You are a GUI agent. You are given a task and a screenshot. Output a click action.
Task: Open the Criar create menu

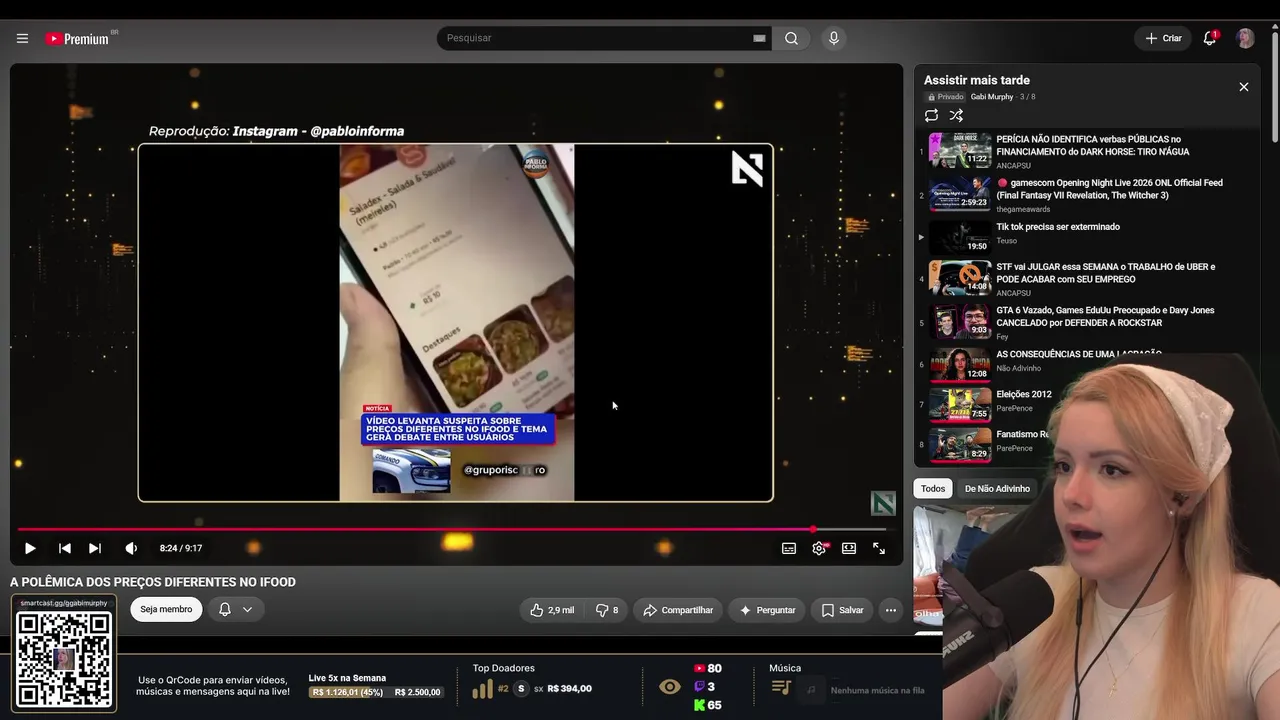pyautogui.click(x=1163, y=38)
